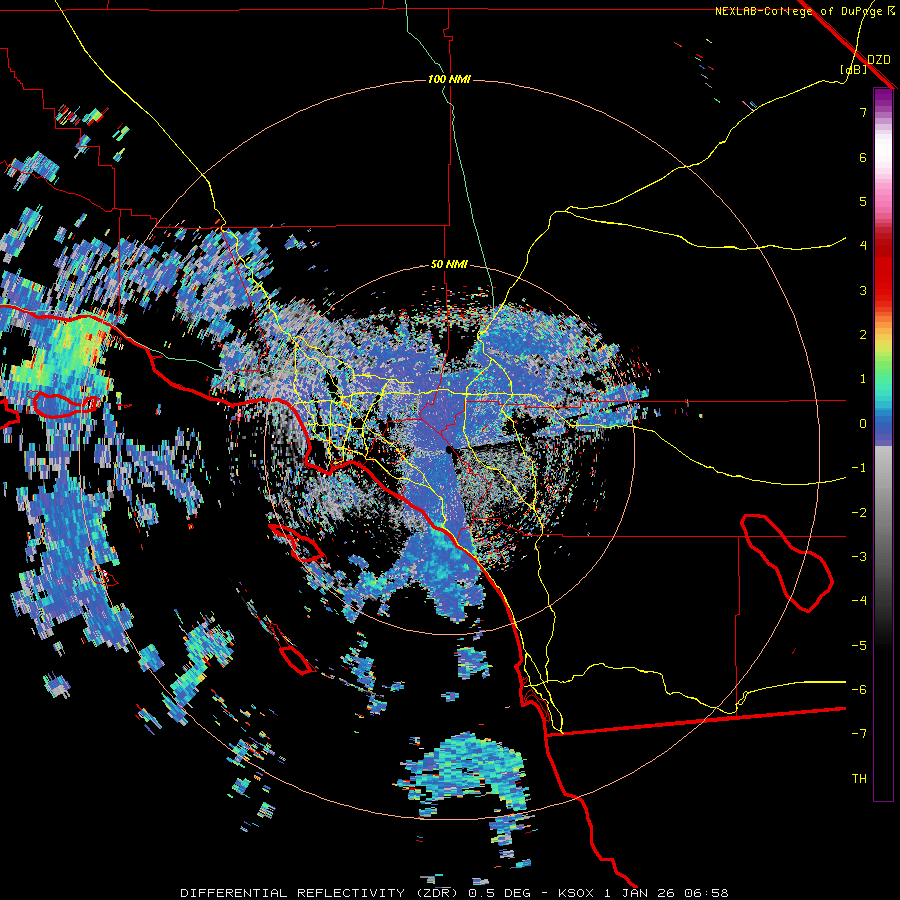The image size is (900, 900).
Task: Click the 7 value on the scale
Action: point(863,112)
